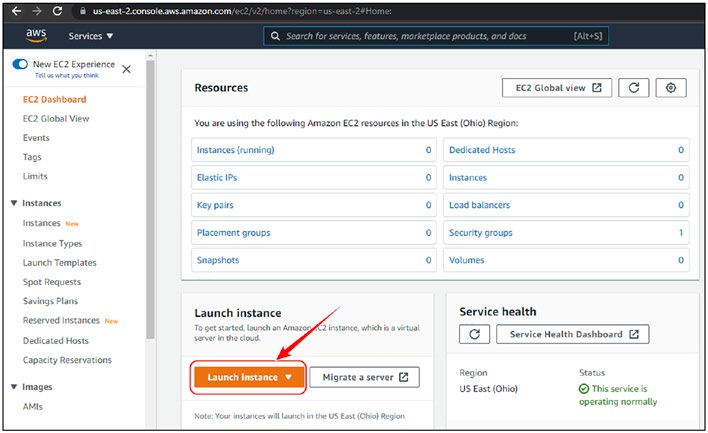Image resolution: width=708 pixels, height=433 pixels.
Task: Open the Launch instance dropdown button
Action: point(249,377)
